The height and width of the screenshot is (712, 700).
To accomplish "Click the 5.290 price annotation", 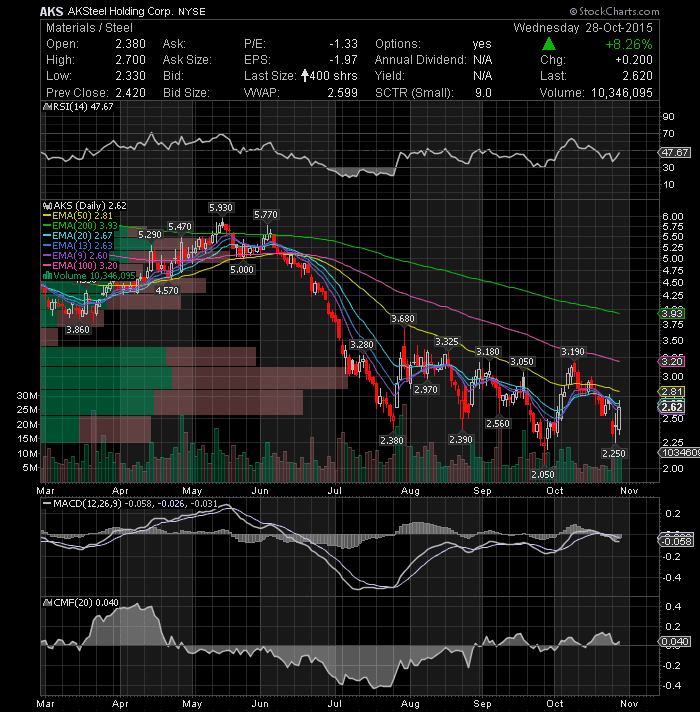I will pos(150,235).
